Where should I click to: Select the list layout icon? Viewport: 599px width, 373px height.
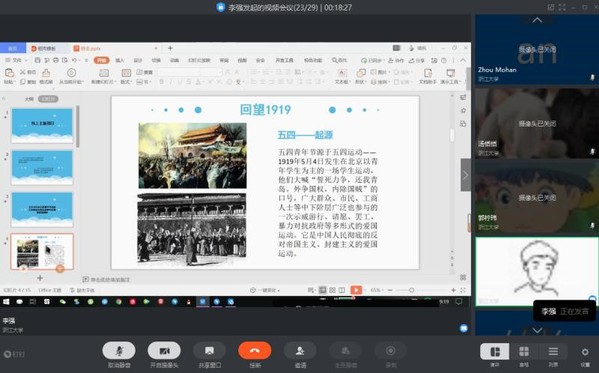553,352
